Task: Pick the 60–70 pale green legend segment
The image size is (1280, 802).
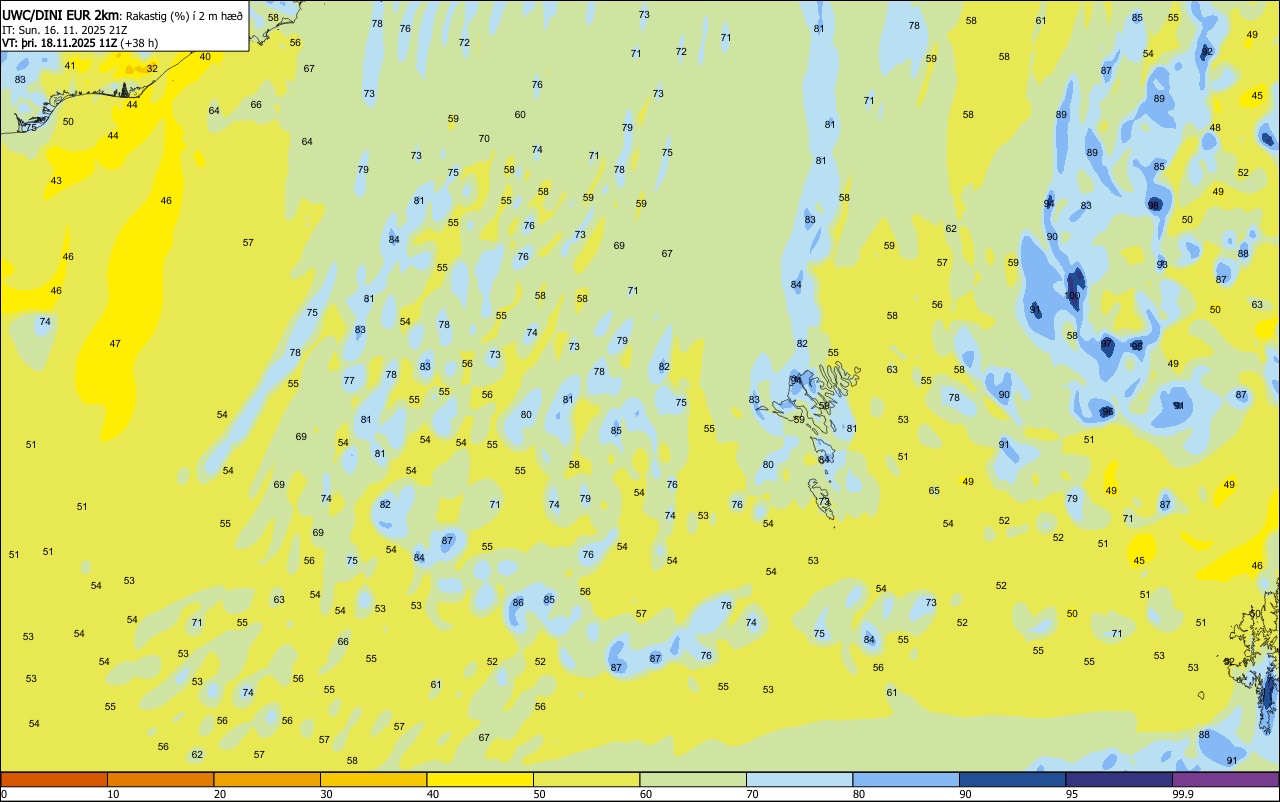Action: (x=693, y=779)
